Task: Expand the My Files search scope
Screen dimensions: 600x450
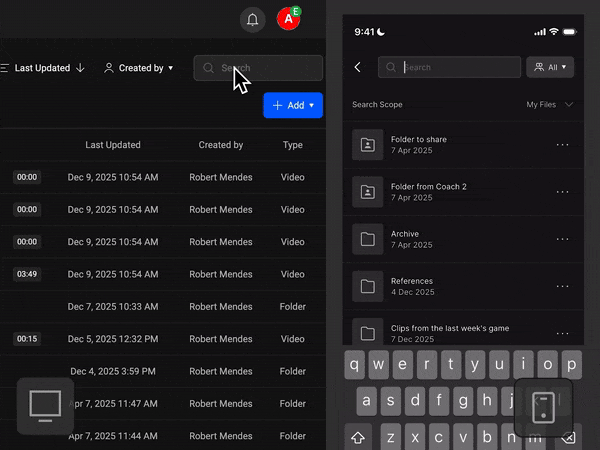Action: tap(550, 104)
